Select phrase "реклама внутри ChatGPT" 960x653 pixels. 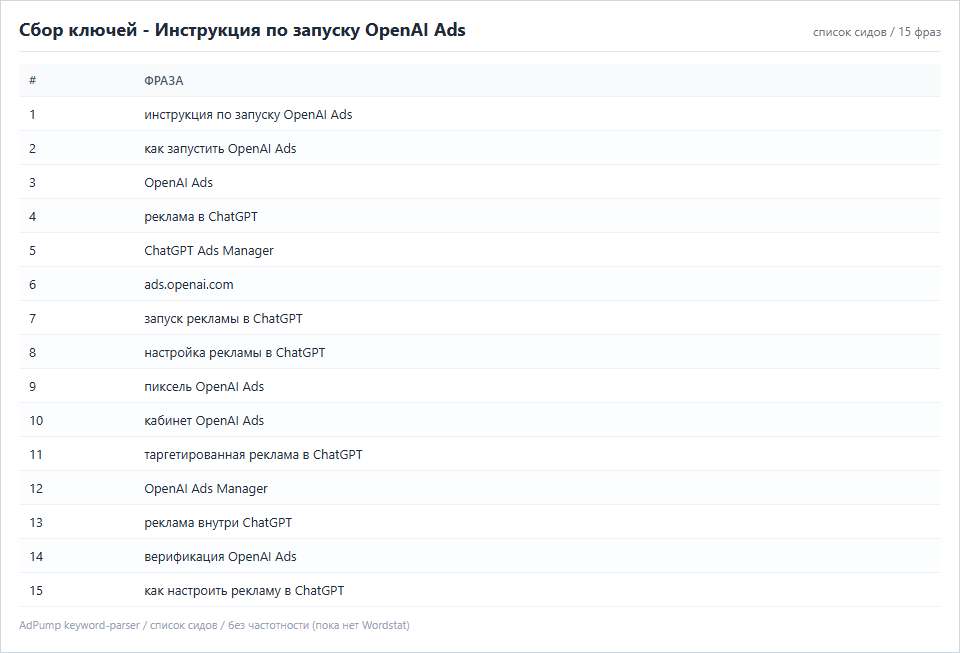coord(218,523)
